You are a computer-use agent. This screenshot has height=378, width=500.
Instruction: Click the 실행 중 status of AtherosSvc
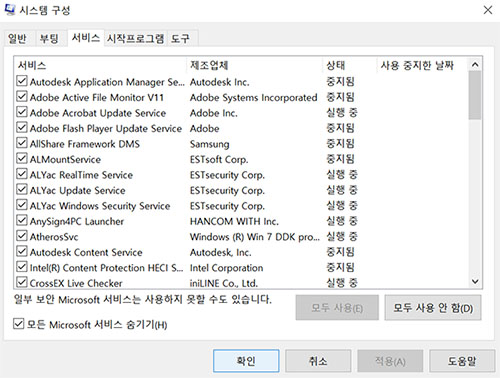(x=342, y=236)
